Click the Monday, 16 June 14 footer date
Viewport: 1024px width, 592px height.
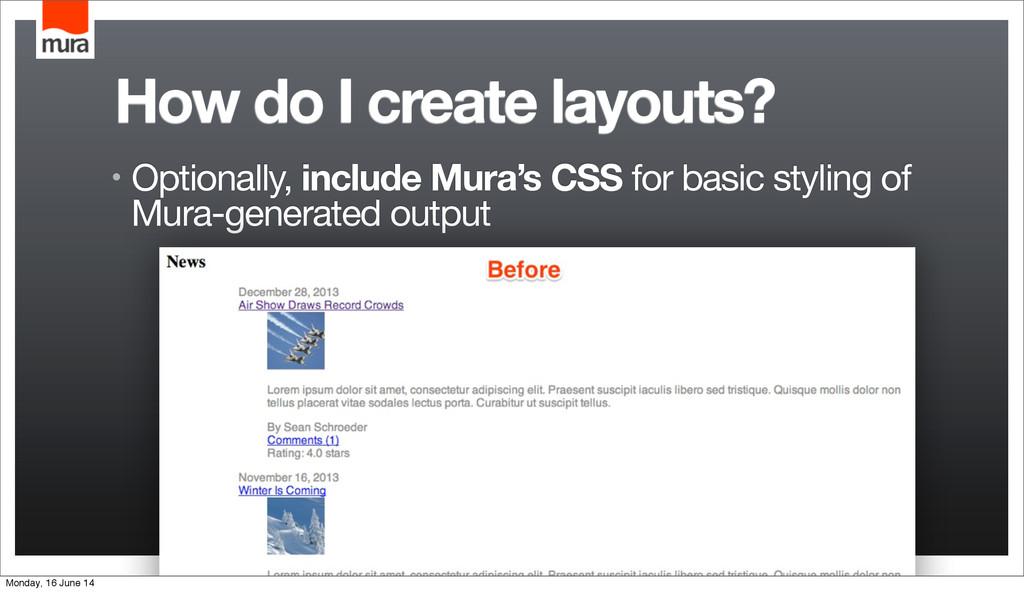[50, 583]
